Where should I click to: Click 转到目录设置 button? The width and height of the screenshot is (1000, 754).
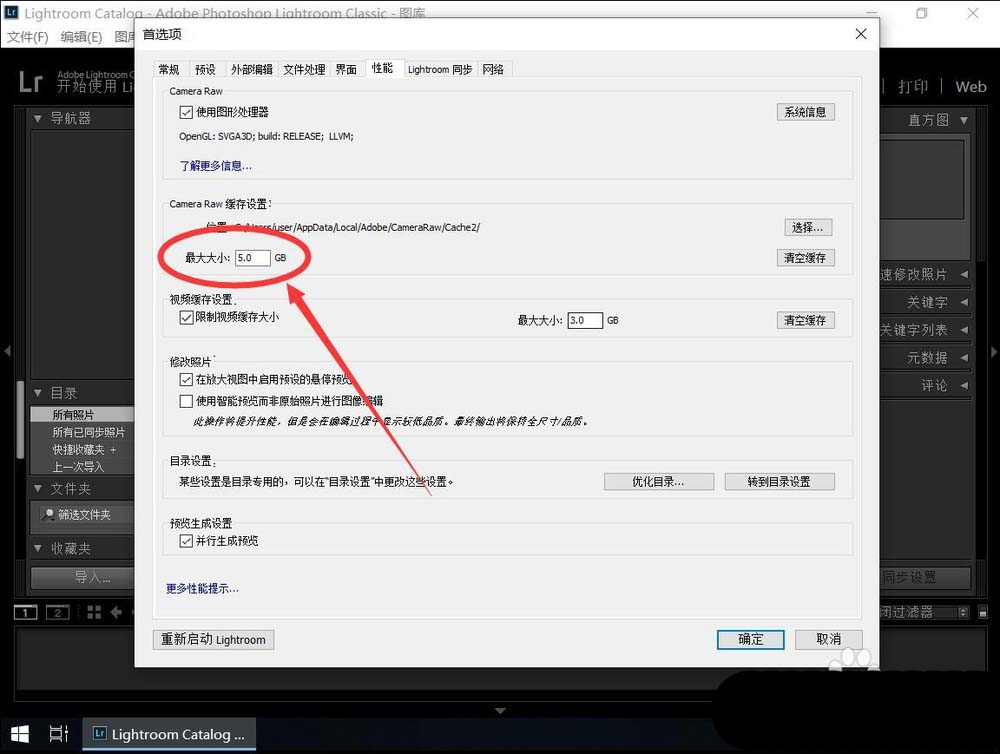[779, 482]
